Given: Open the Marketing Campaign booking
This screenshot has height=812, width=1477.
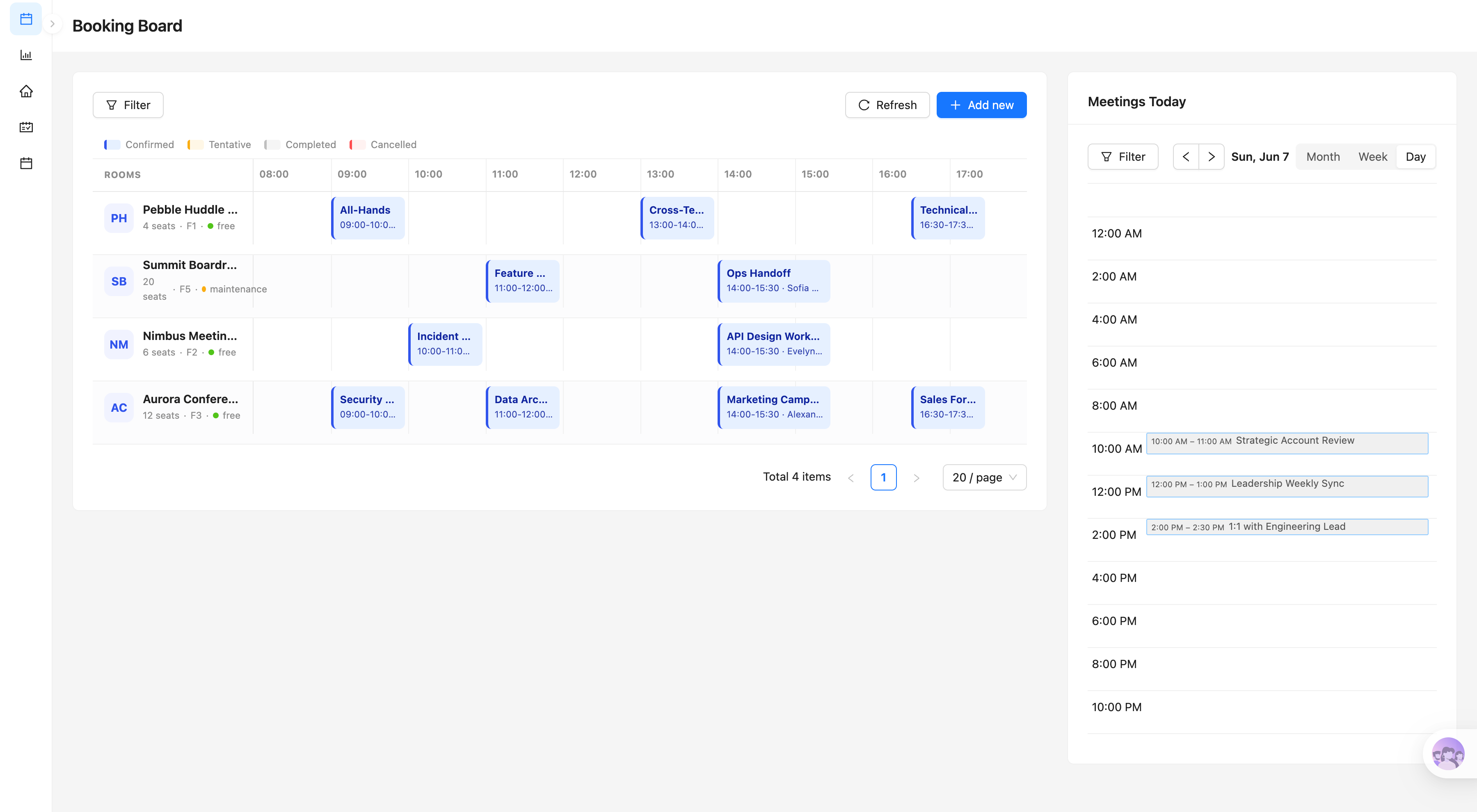Looking at the screenshot, I should [774, 407].
